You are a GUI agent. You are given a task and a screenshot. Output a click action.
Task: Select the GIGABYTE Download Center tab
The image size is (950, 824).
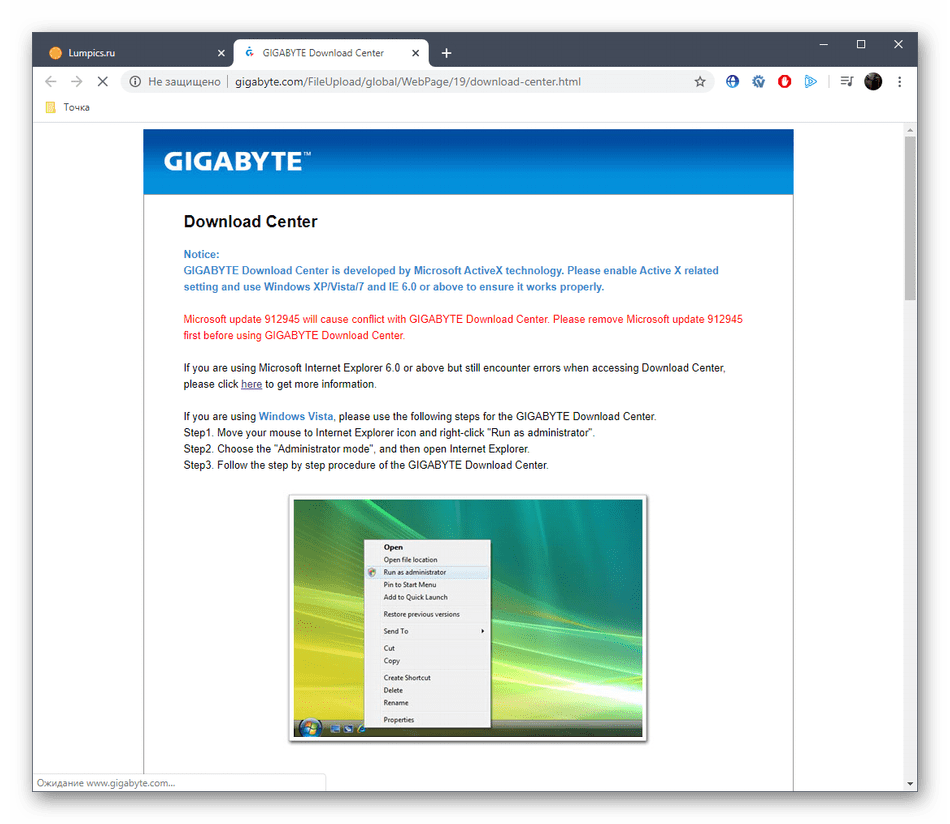point(322,53)
